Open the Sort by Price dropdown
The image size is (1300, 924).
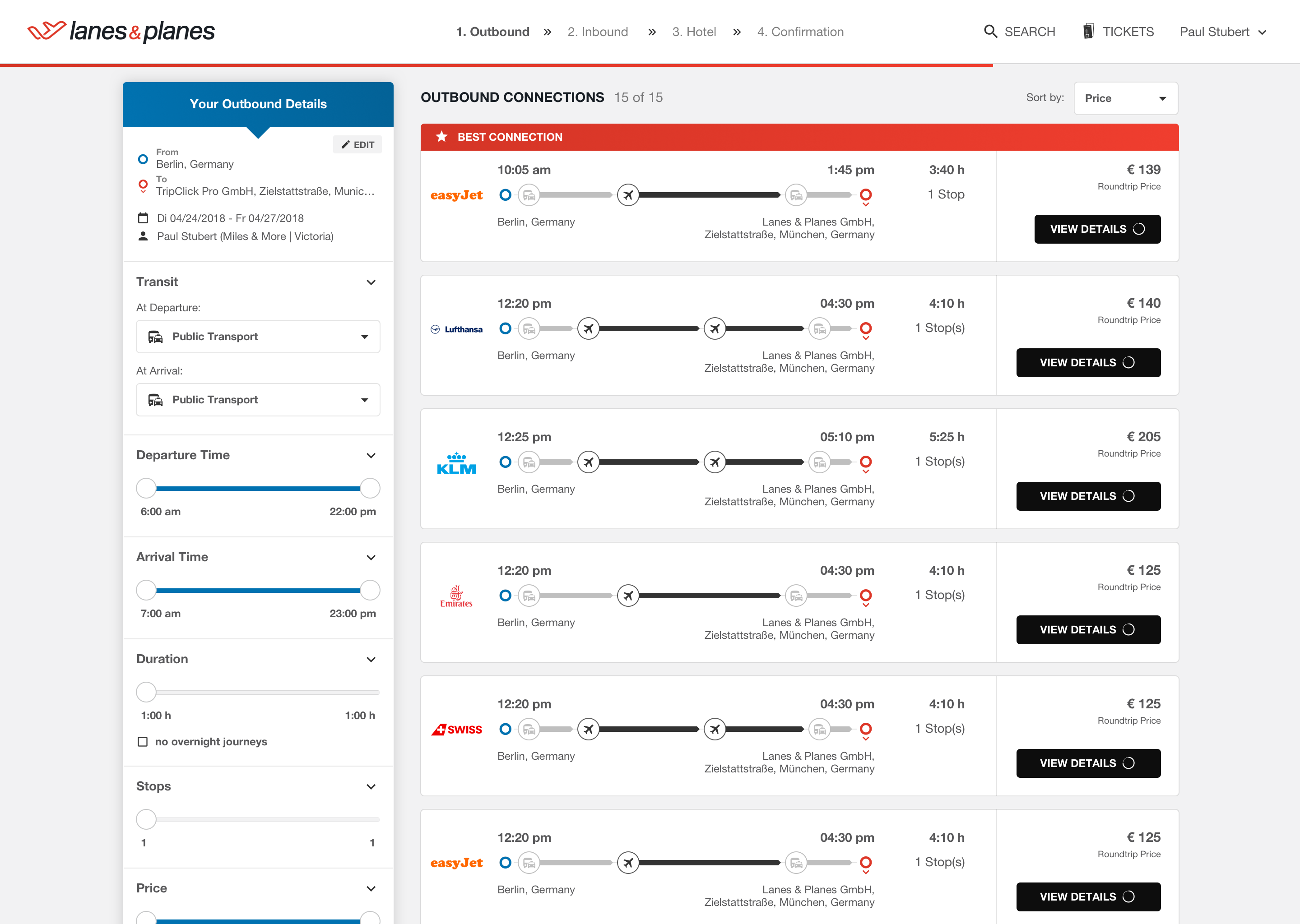[1125, 98]
